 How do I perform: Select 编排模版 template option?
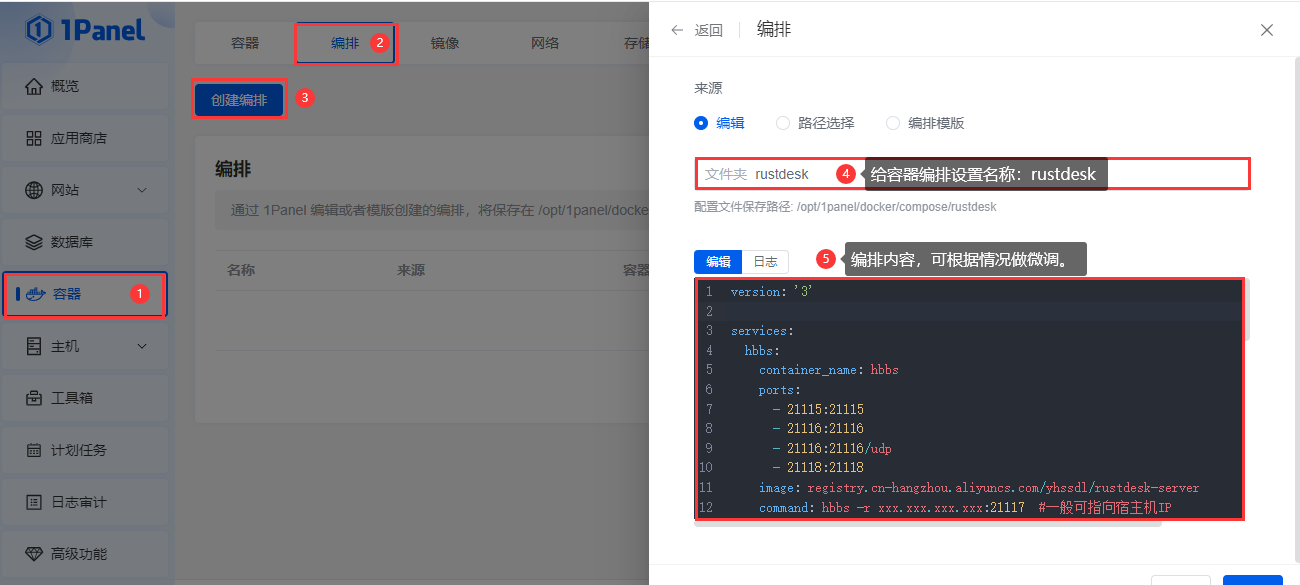(x=892, y=122)
